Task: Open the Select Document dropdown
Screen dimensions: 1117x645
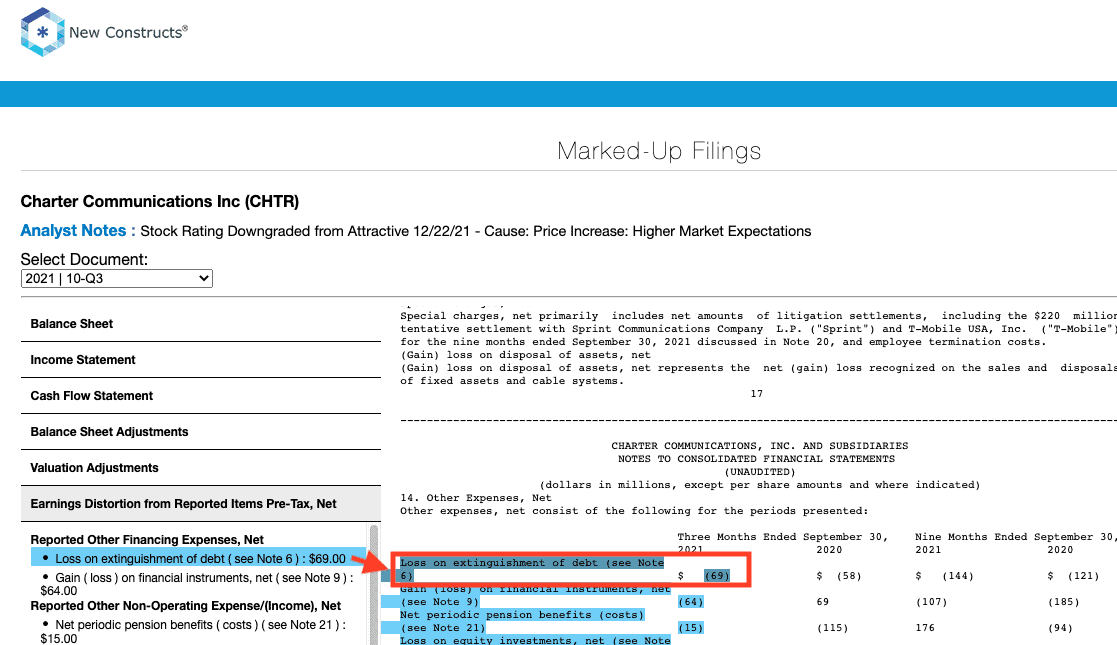Action: click(117, 279)
